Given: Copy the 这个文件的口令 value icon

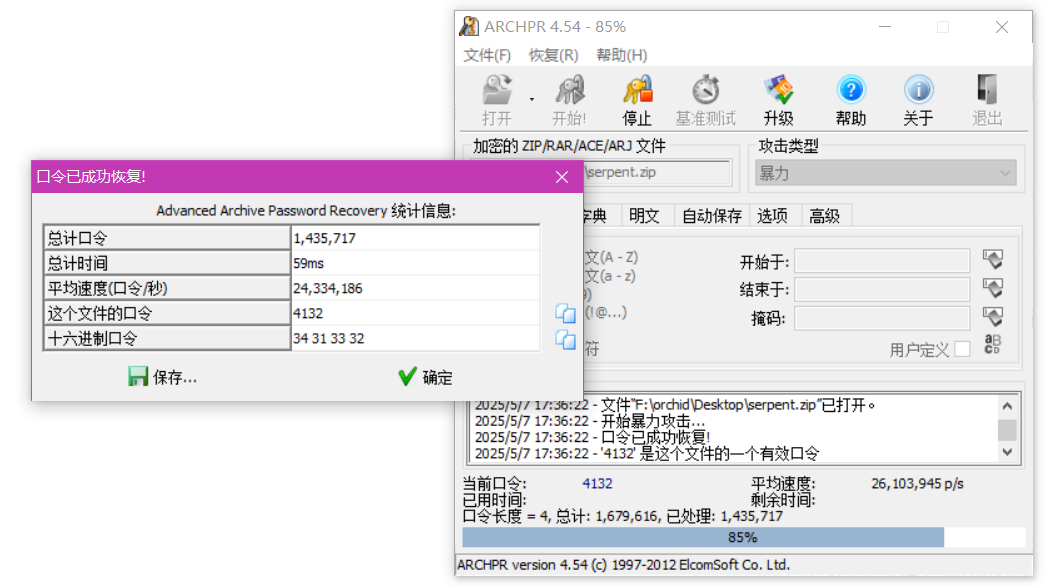Looking at the screenshot, I should pyautogui.click(x=566, y=313).
